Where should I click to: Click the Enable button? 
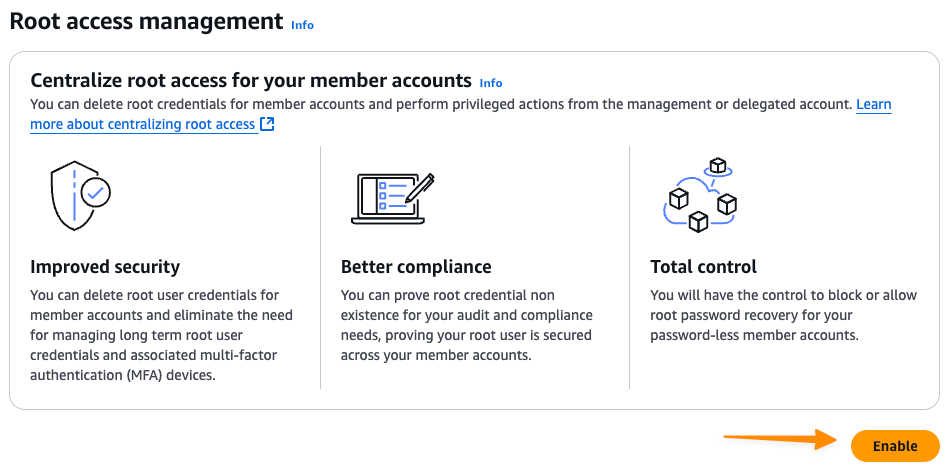coord(894,446)
